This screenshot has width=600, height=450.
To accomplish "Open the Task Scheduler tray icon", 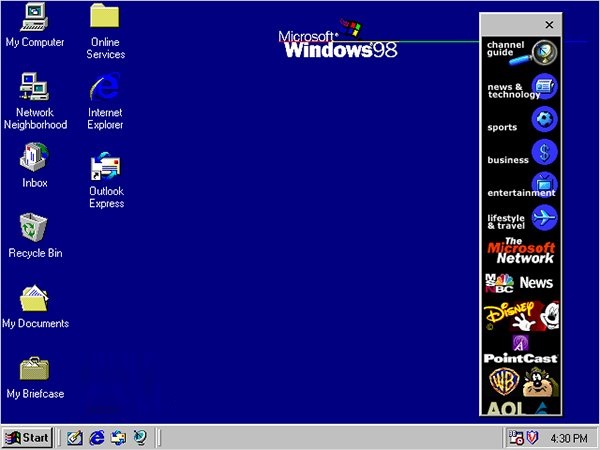I will (x=515, y=437).
